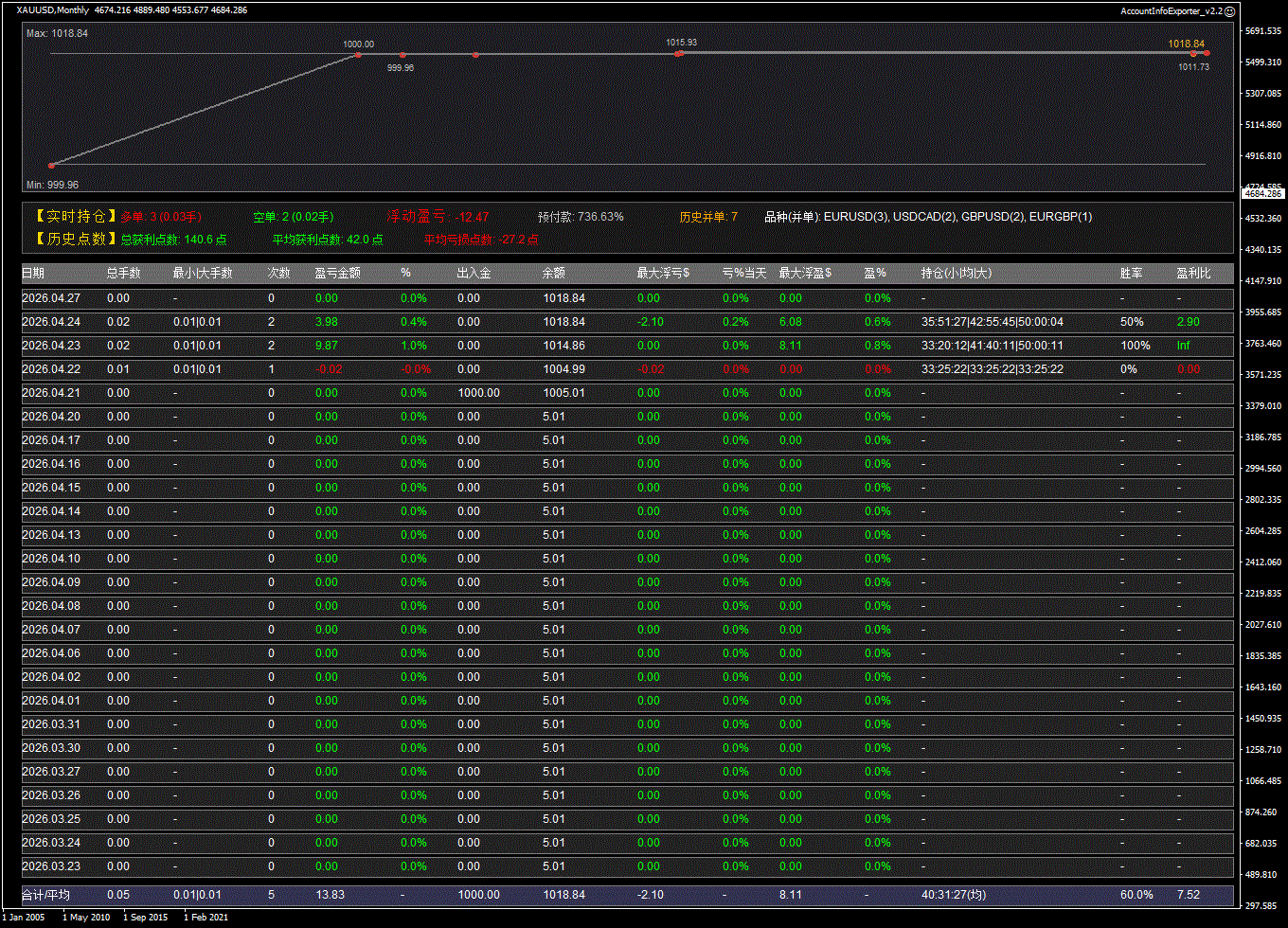Click the 1000.00 deposit entry on 2026.04.21

click(x=478, y=393)
